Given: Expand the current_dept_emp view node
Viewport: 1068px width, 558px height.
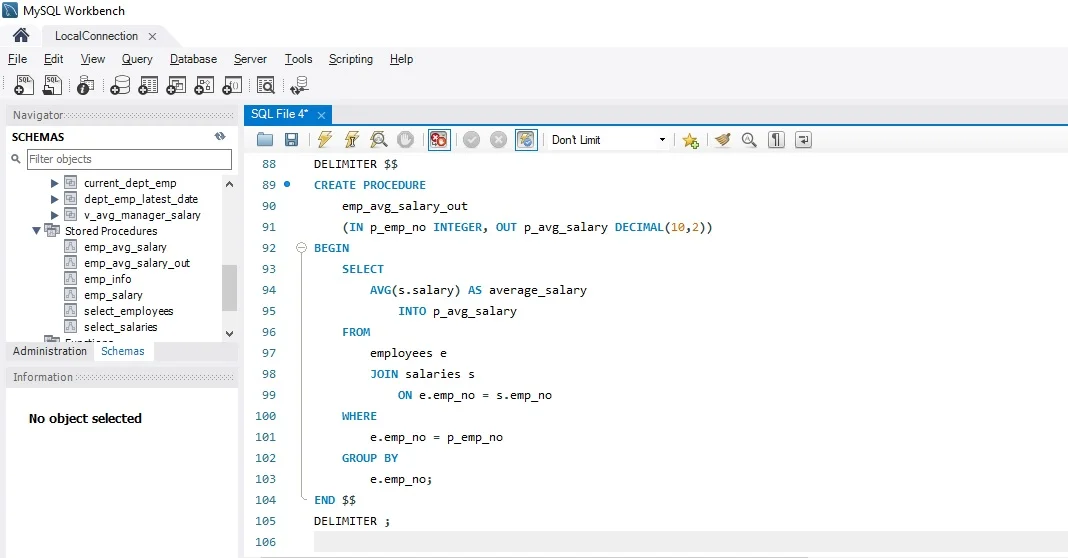Looking at the screenshot, I should coord(55,184).
